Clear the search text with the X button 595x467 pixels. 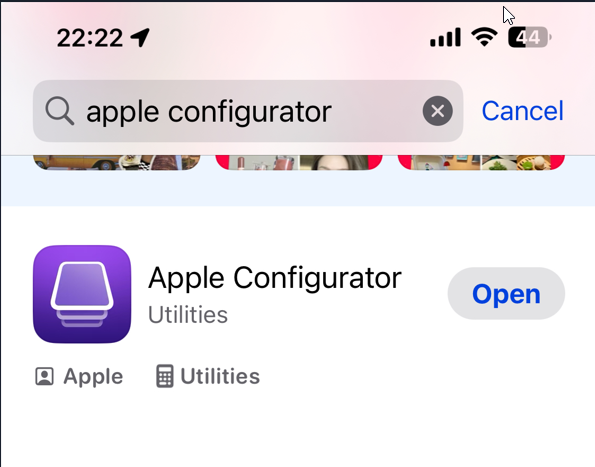tap(438, 111)
